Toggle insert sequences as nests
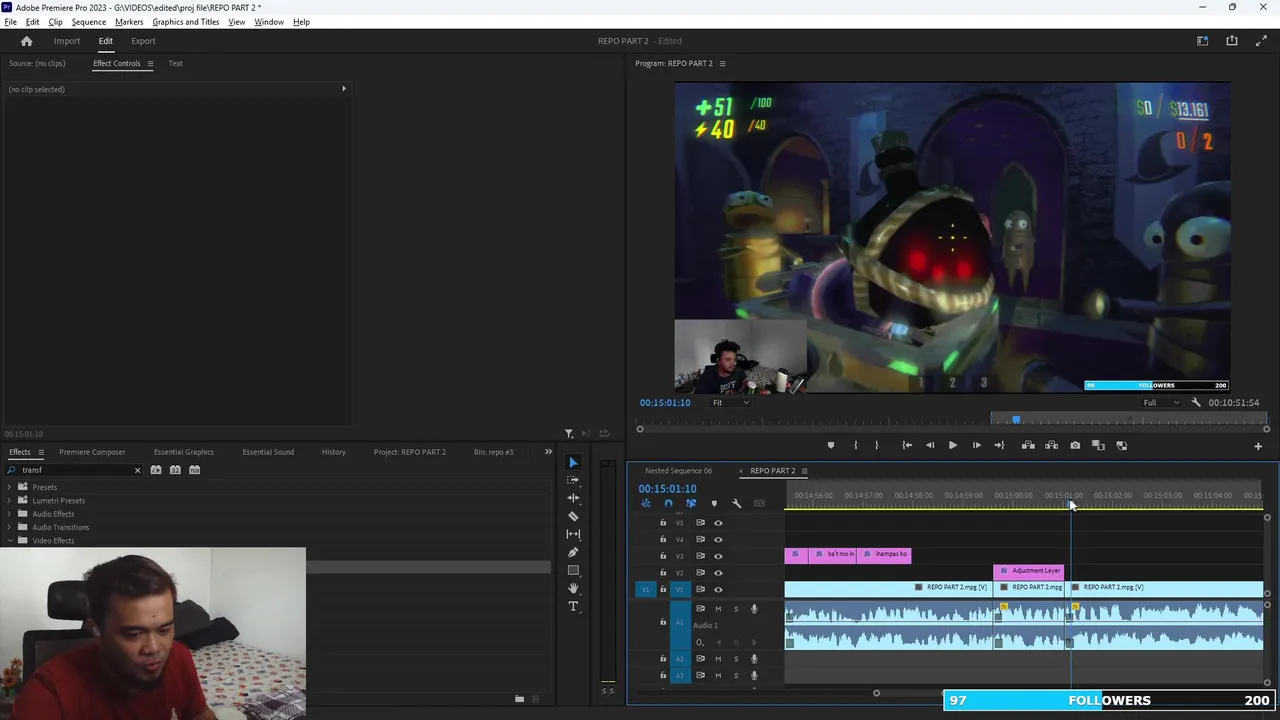The height and width of the screenshot is (720, 1280). [646, 503]
